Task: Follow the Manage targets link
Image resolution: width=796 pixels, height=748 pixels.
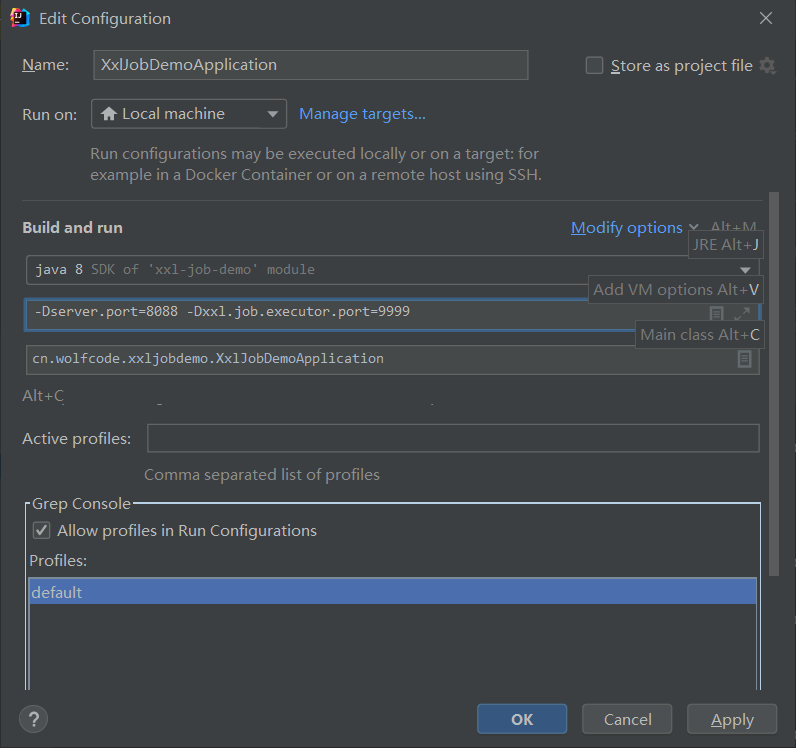Action: tap(362, 114)
